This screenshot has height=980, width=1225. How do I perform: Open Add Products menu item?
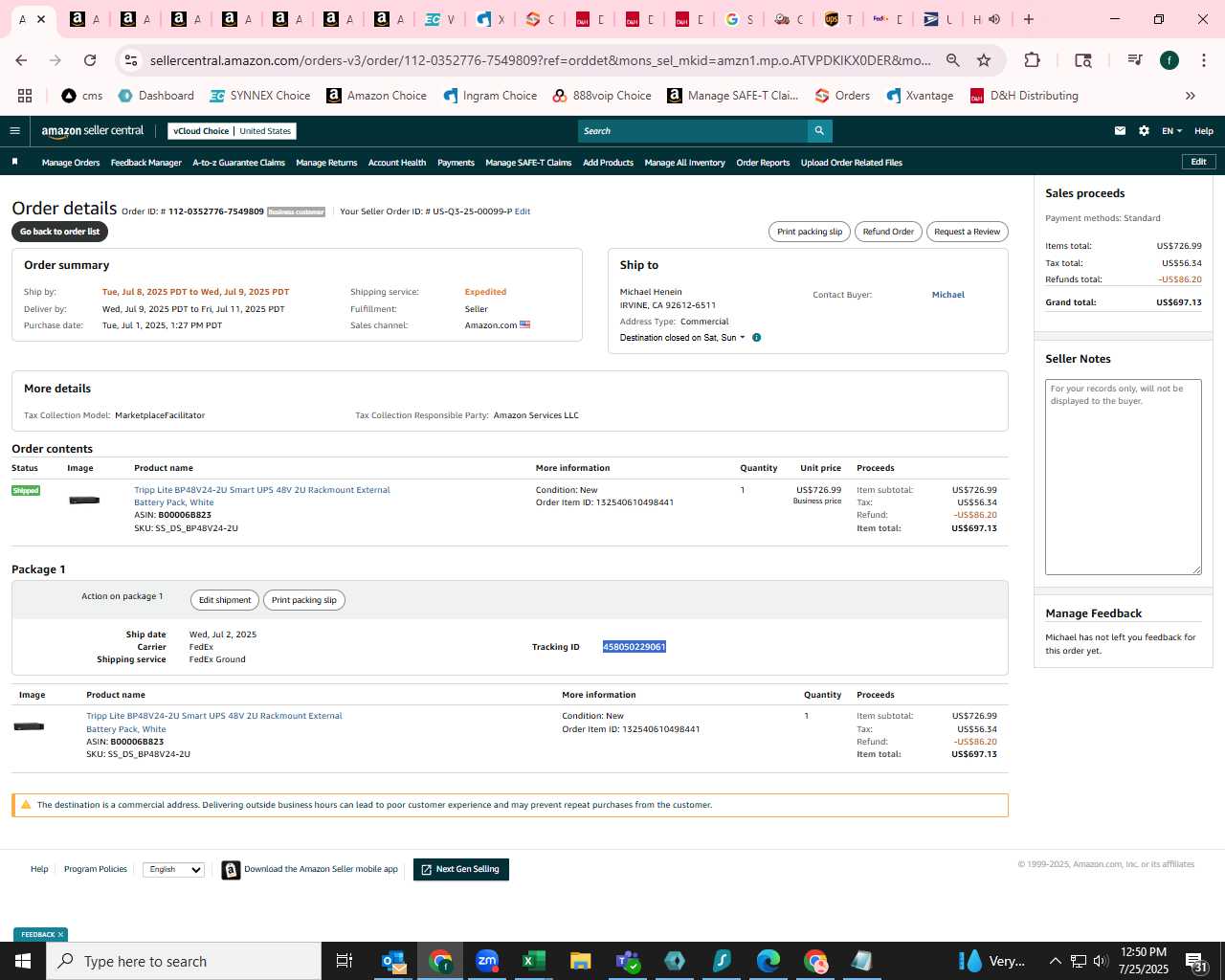[608, 163]
